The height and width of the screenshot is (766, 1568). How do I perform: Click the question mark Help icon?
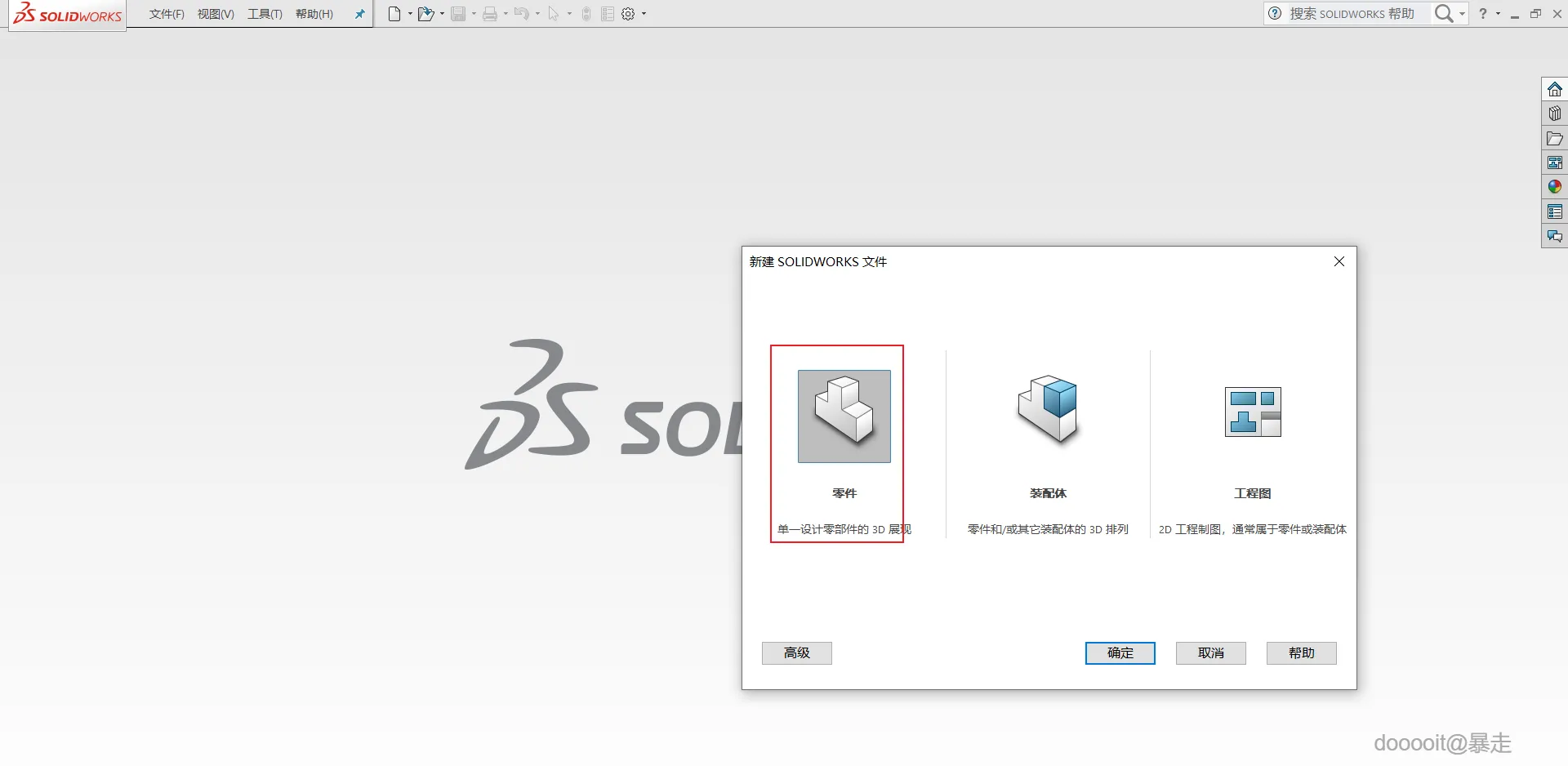point(1483,14)
